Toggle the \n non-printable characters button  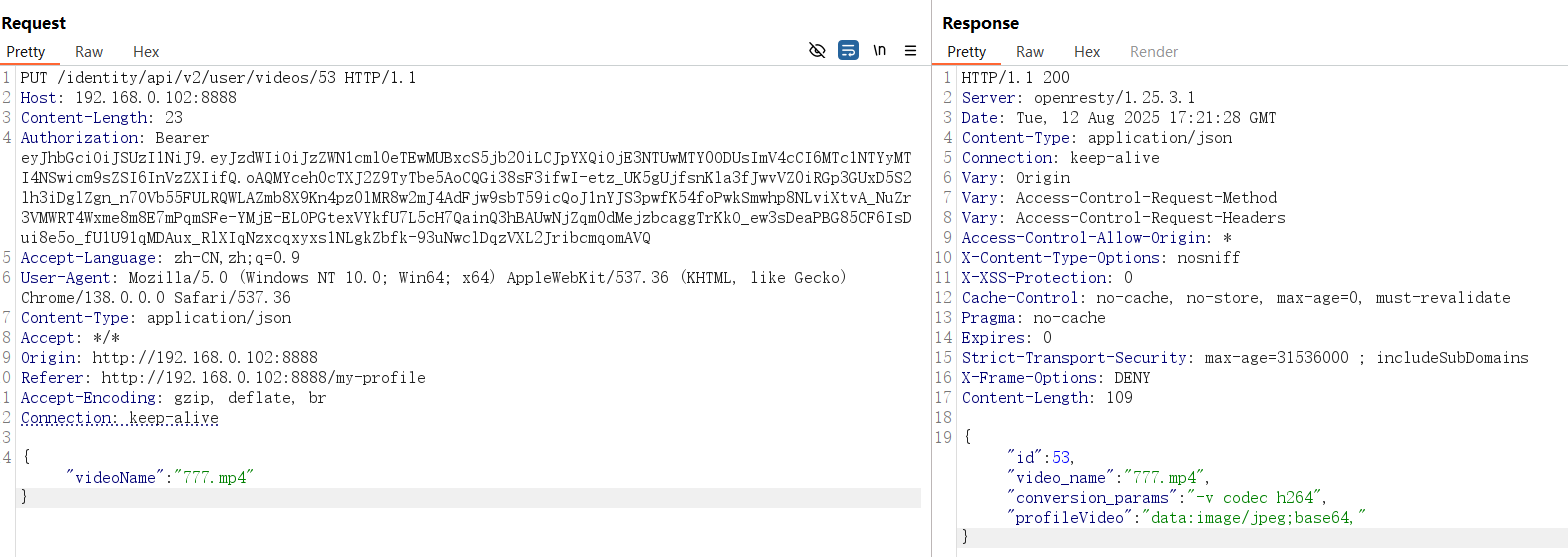tap(880, 50)
